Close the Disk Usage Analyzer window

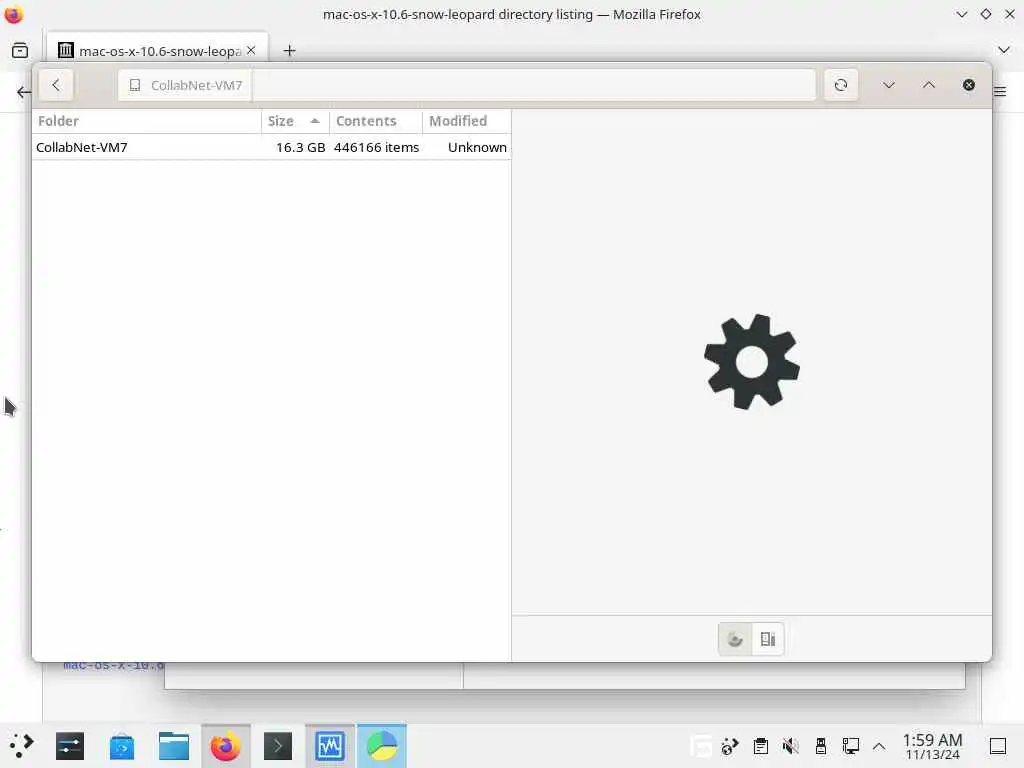click(x=968, y=85)
